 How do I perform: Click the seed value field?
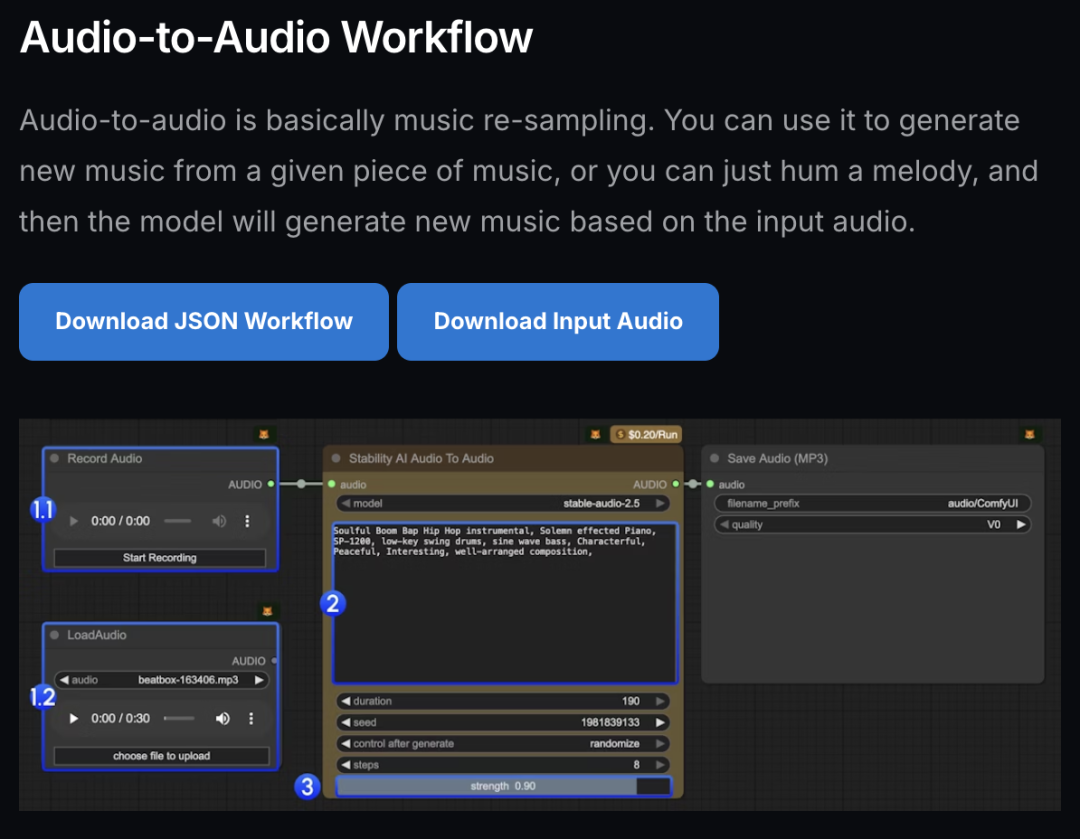point(503,723)
